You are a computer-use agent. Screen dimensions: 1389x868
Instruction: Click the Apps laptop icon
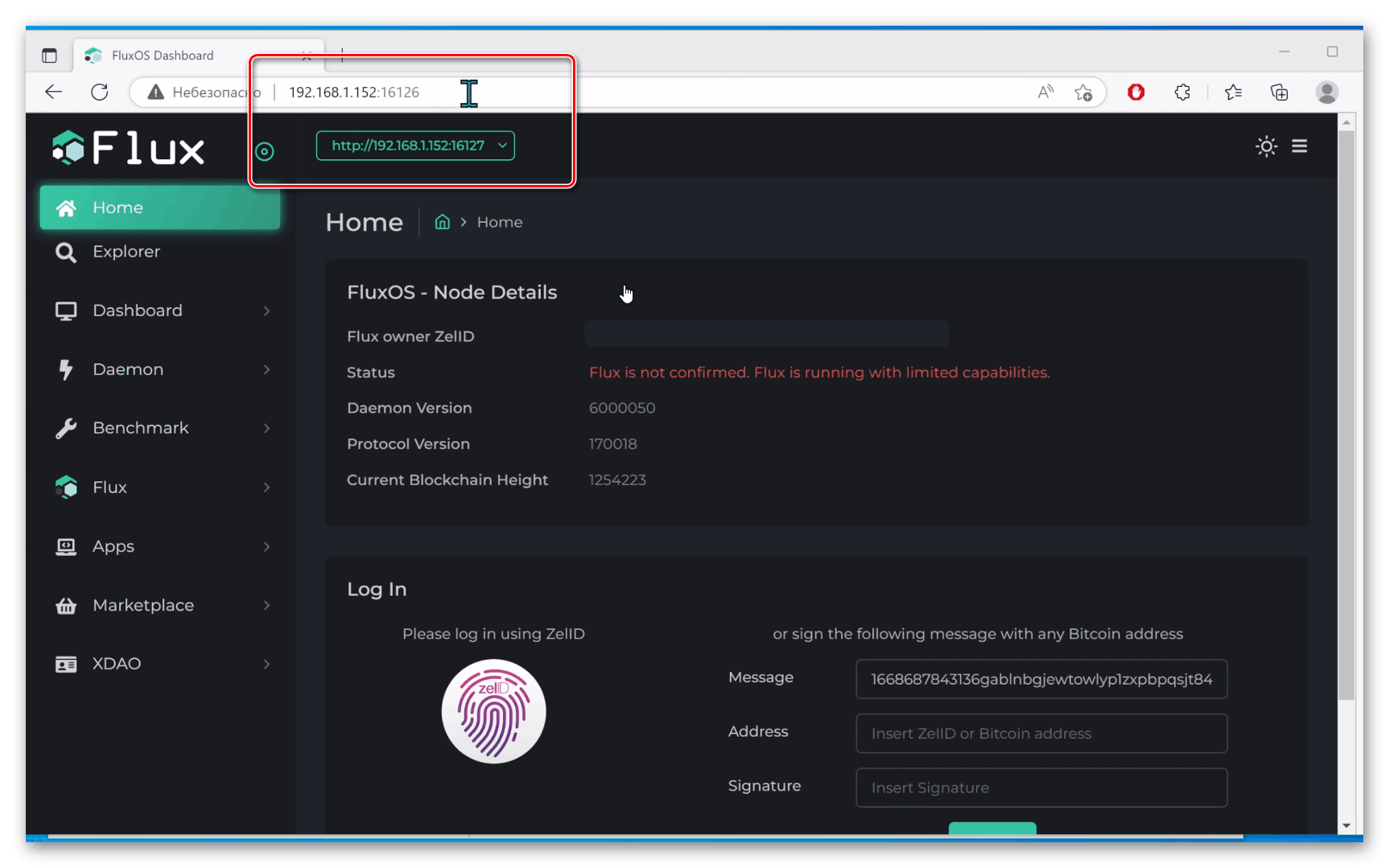tap(66, 547)
